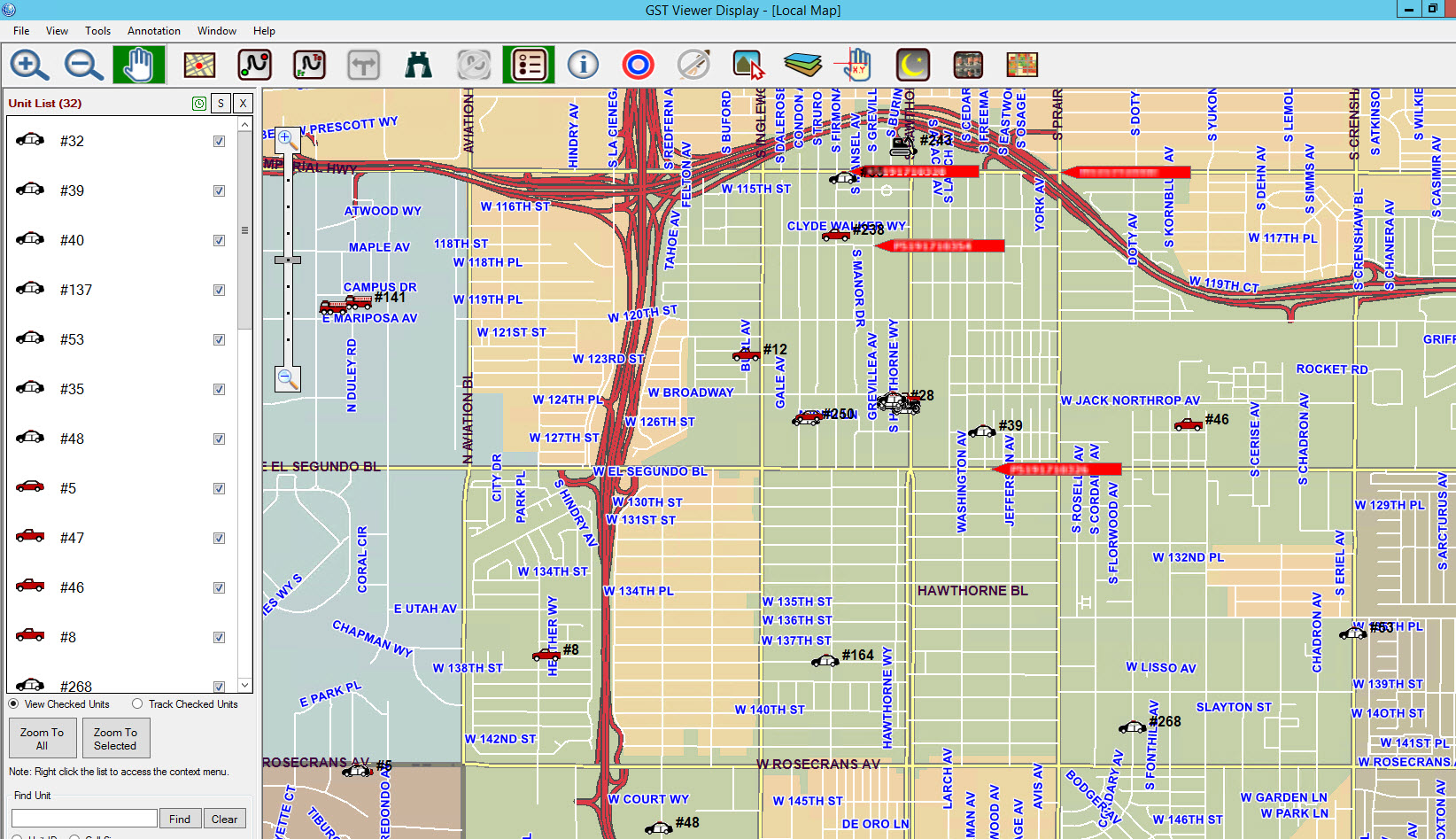
Task: Open the Annotation menu
Action: tap(153, 31)
